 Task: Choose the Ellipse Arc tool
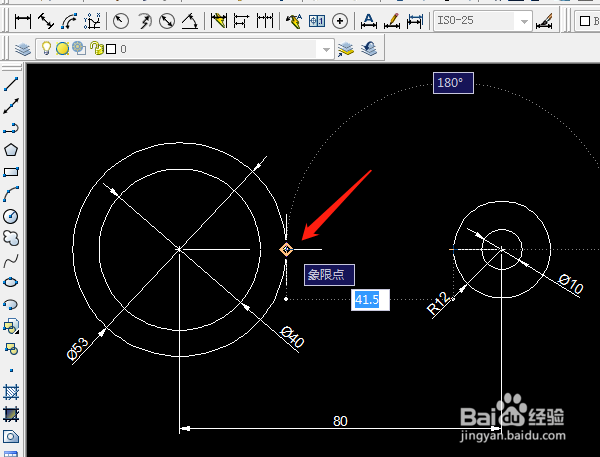11,304
